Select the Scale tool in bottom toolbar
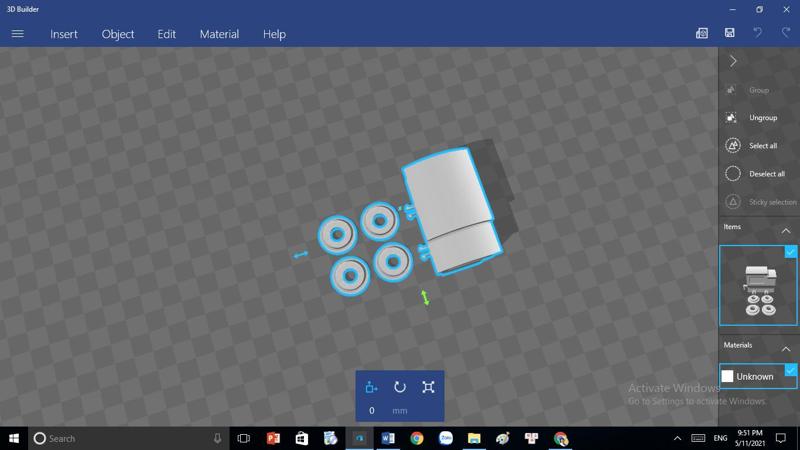The height and width of the screenshot is (450, 800). pyautogui.click(x=428, y=387)
